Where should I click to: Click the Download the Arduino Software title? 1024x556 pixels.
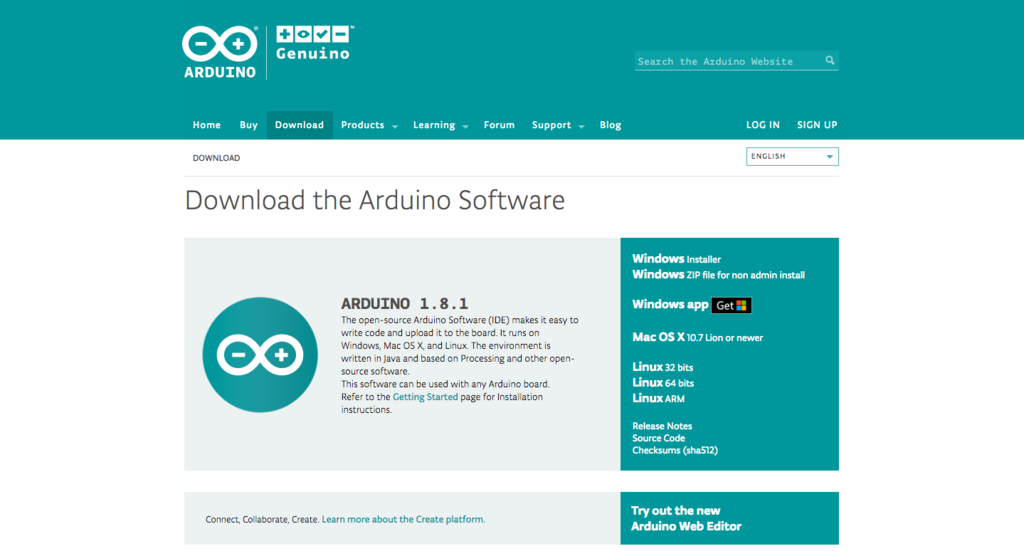pyautogui.click(x=375, y=200)
